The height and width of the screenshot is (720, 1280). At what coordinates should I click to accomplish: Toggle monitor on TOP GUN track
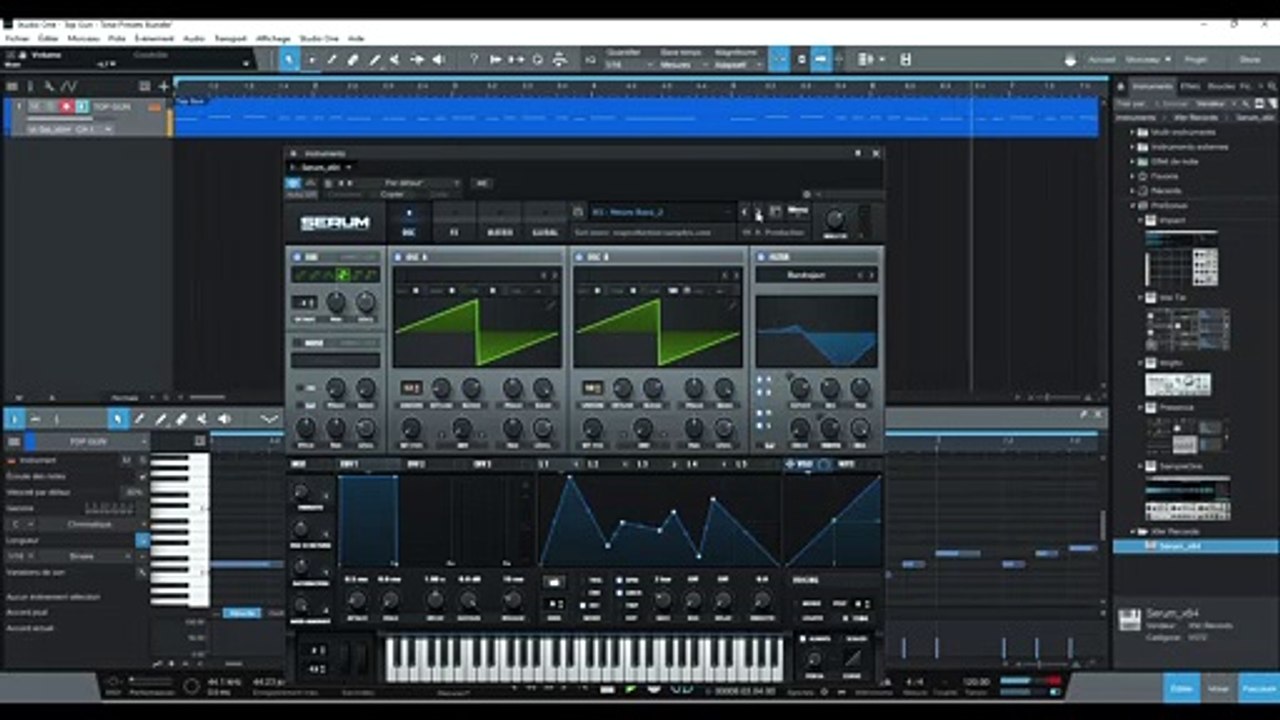[x=82, y=106]
